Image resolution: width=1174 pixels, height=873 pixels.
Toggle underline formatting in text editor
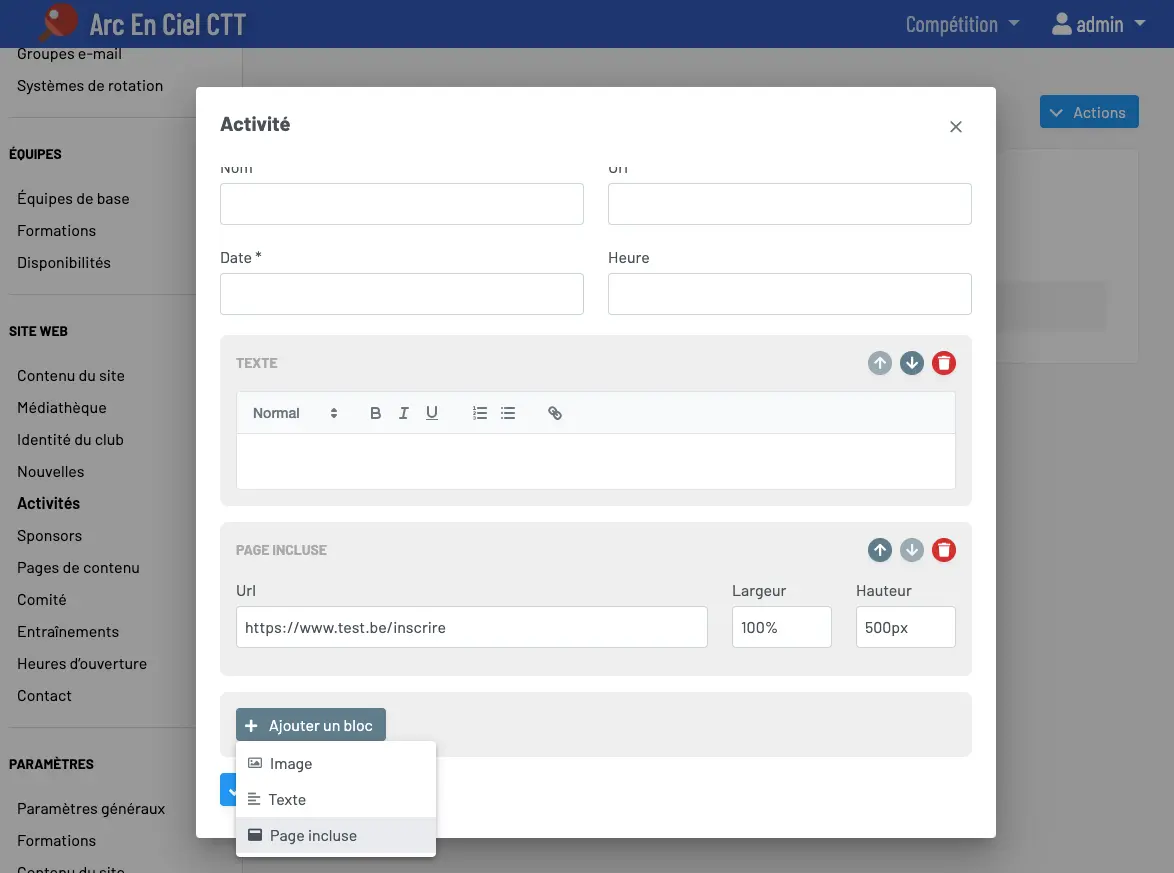[x=432, y=413]
